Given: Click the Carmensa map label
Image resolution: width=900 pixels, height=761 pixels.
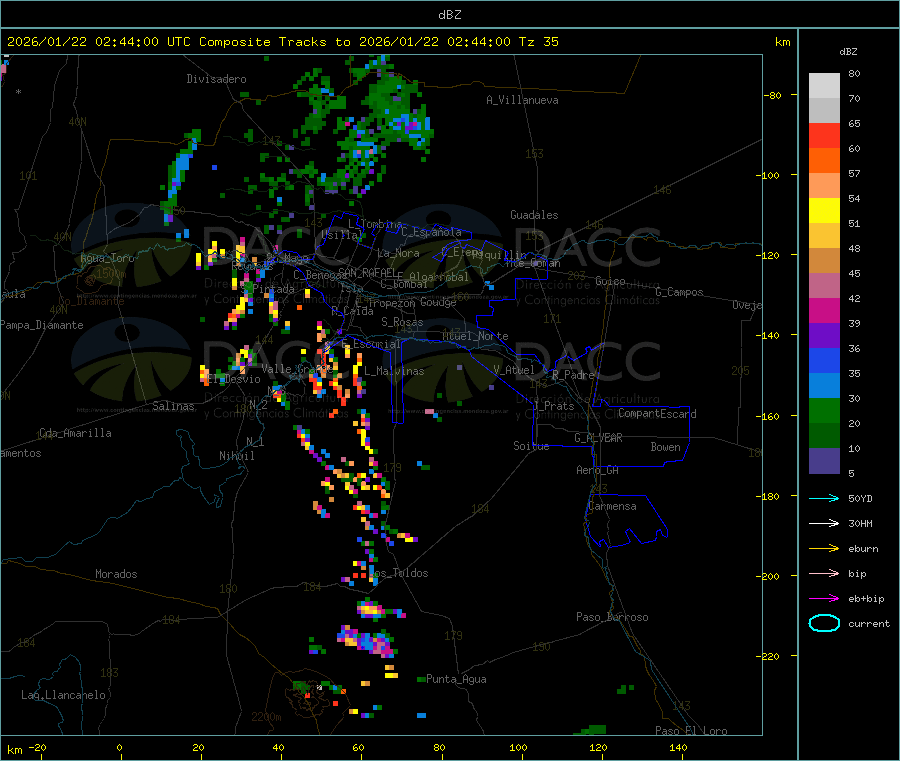Looking at the screenshot, I should click(x=612, y=506).
